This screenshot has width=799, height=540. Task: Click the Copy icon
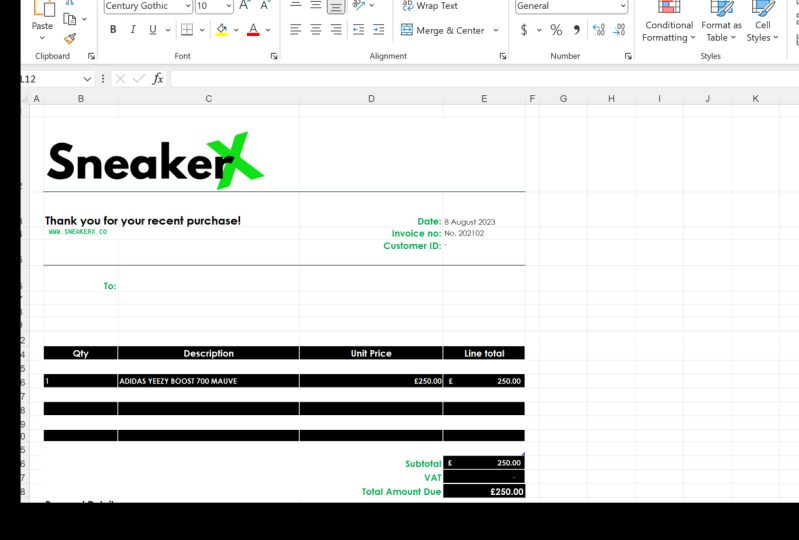click(69, 19)
